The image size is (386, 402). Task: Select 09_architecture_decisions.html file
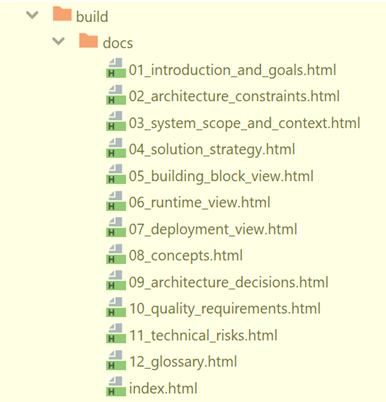228,282
